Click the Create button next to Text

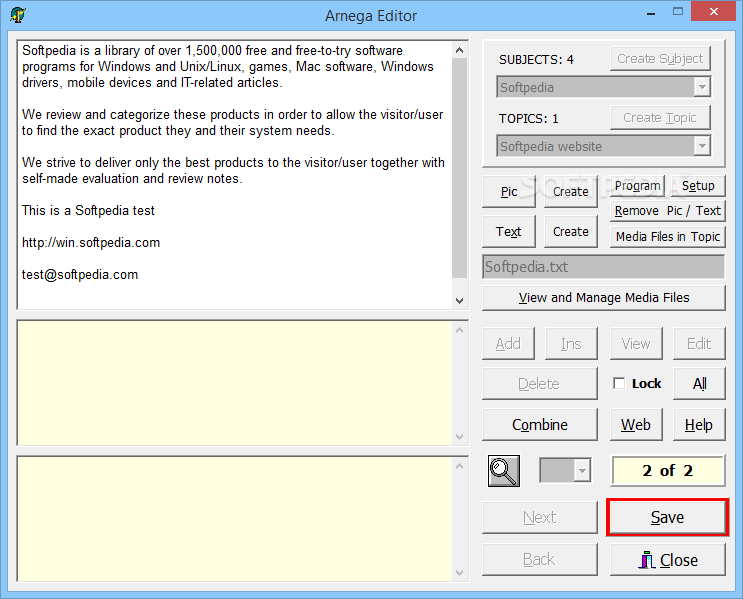point(571,232)
